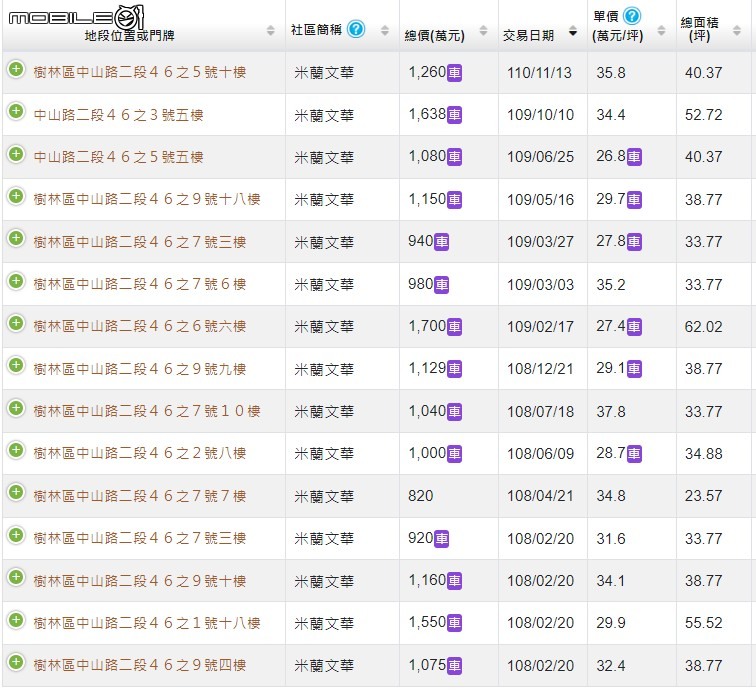Expand row for 46之7號7樓
This screenshot has width=756, height=692.
pos(16,492)
